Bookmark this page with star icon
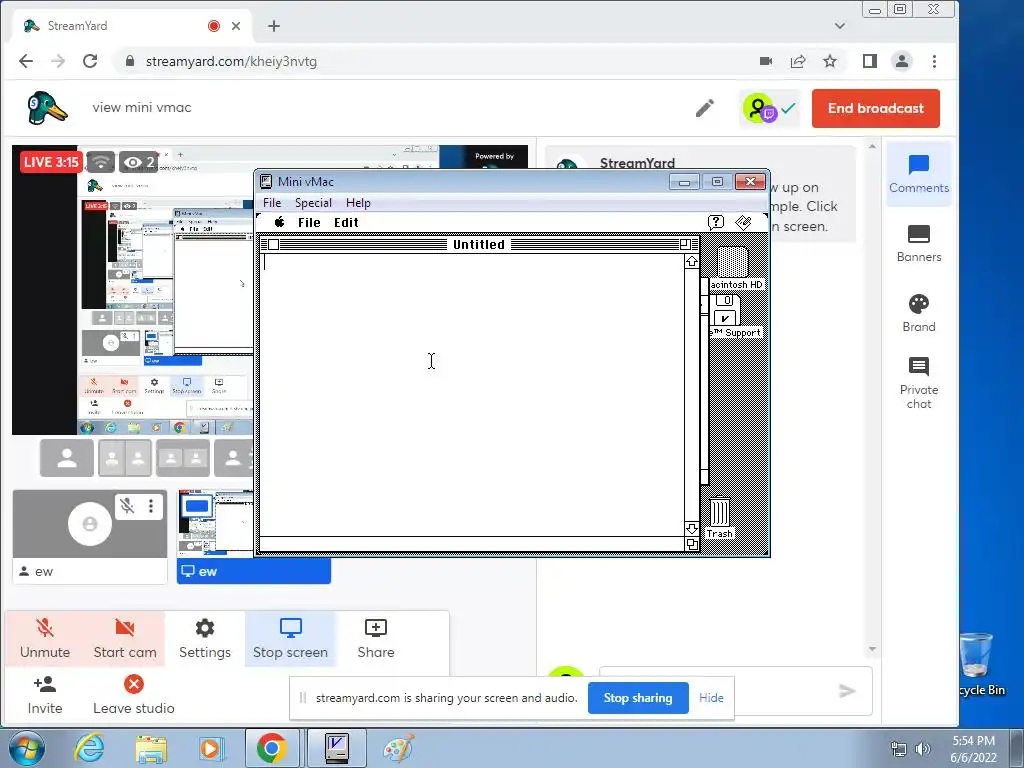Viewport: 1024px width, 768px height. pos(829,61)
